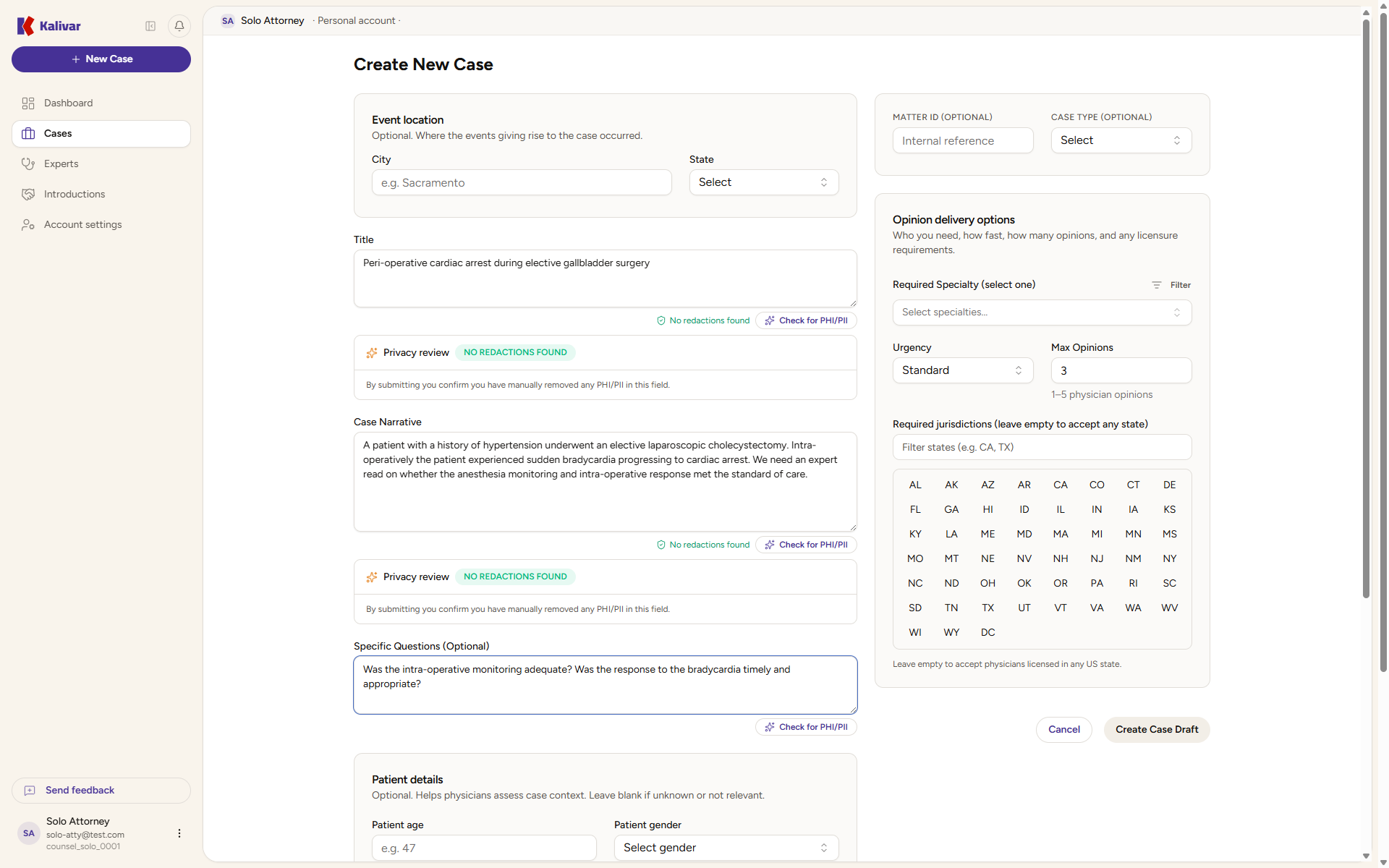The height and width of the screenshot is (868, 1389).
Task: Click the sparkle icon in Narrative privacy review
Action: (x=372, y=577)
